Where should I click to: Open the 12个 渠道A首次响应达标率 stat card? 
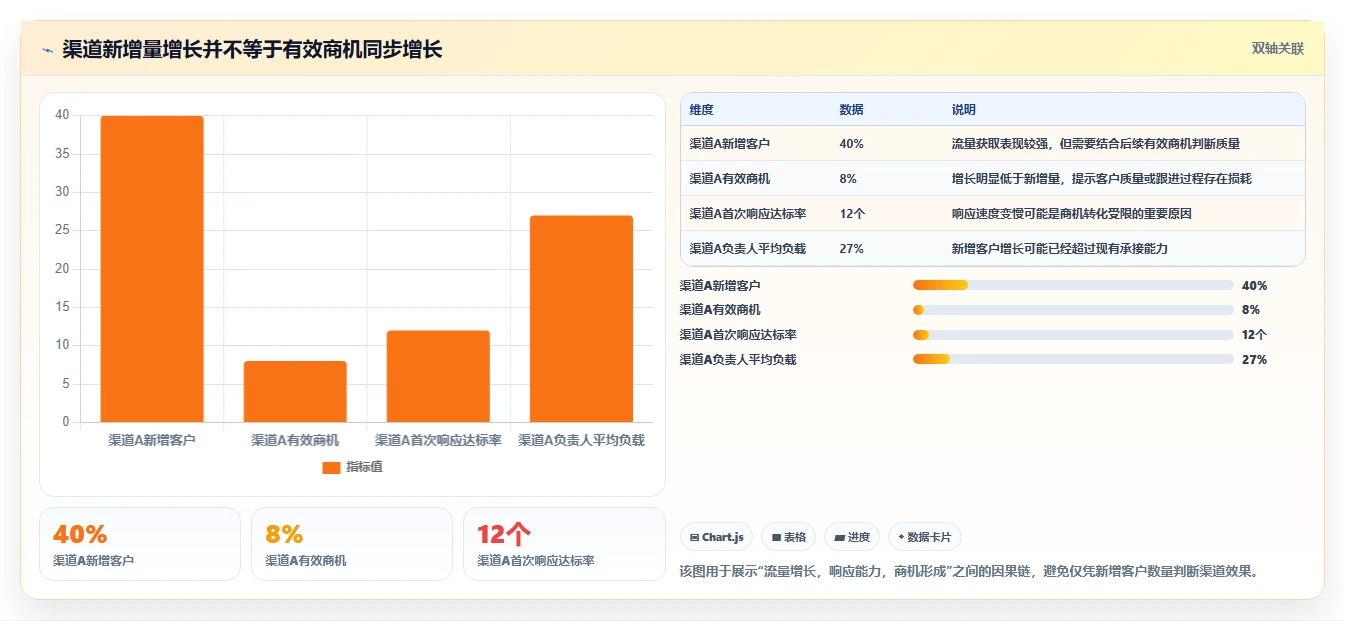click(x=564, y=544)
